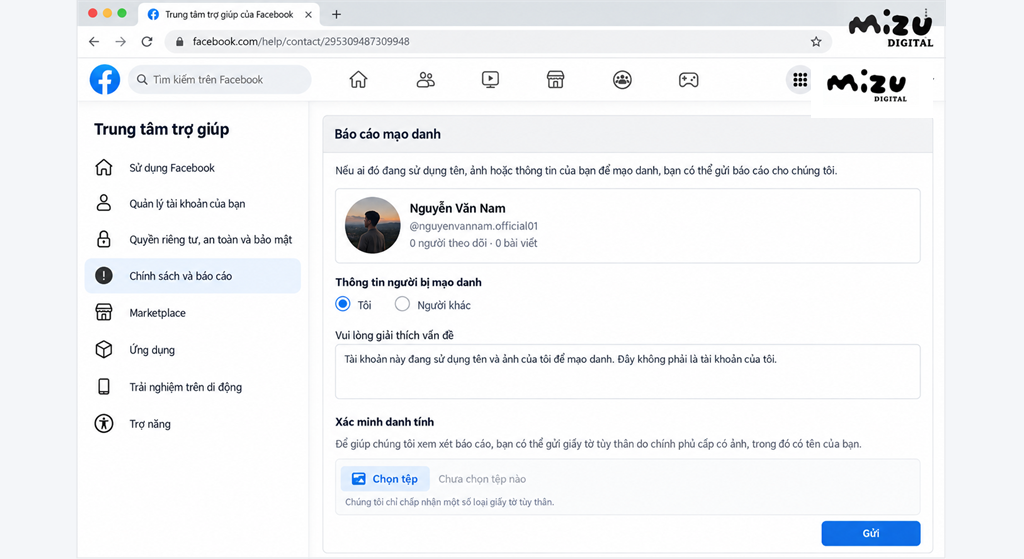Click the 0 người theo dõi · 0 bài viết text
Screen dimensions: 1024x559
coord(473,243)
